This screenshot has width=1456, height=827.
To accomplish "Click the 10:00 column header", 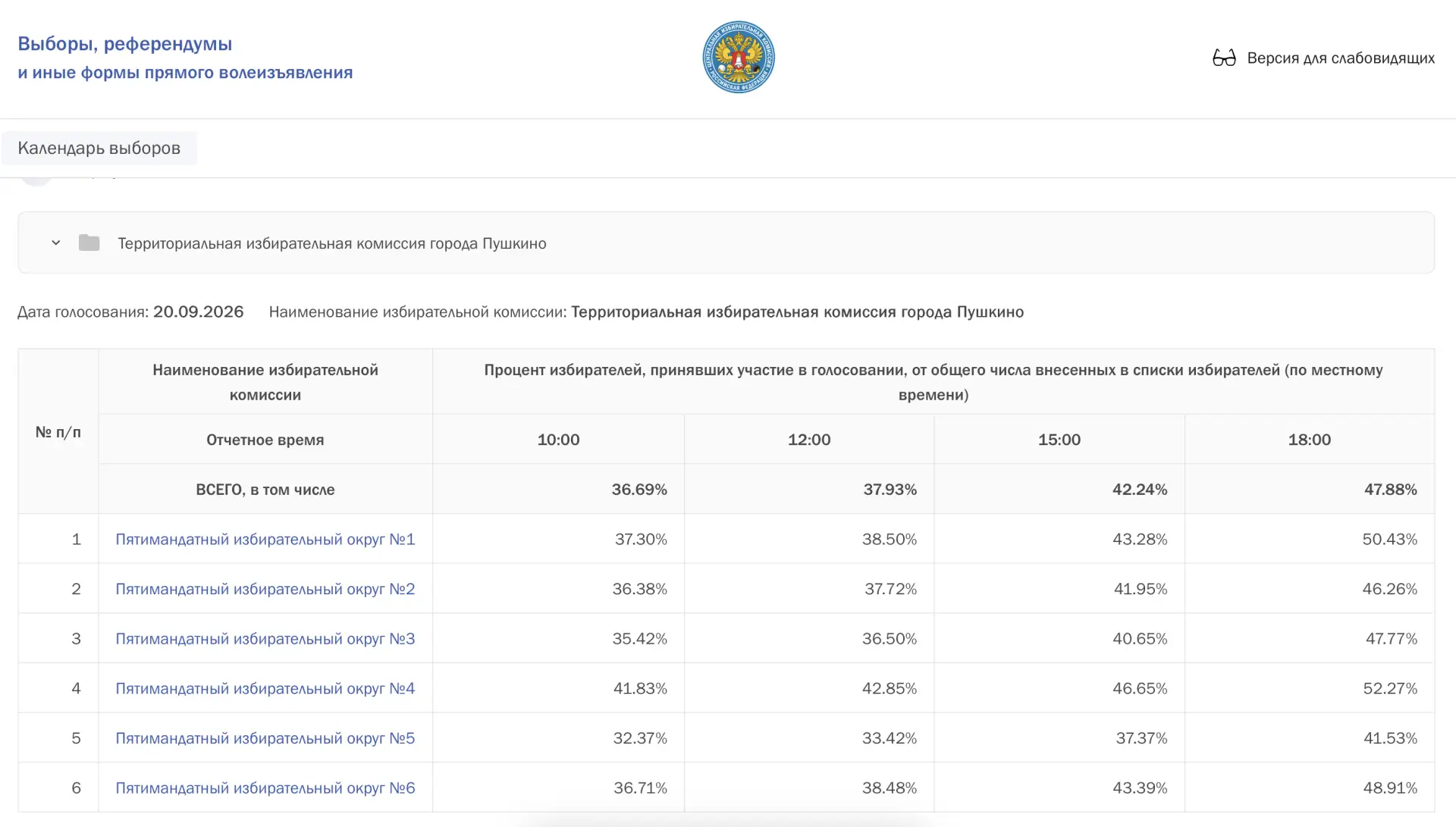I will coord(558,440).
